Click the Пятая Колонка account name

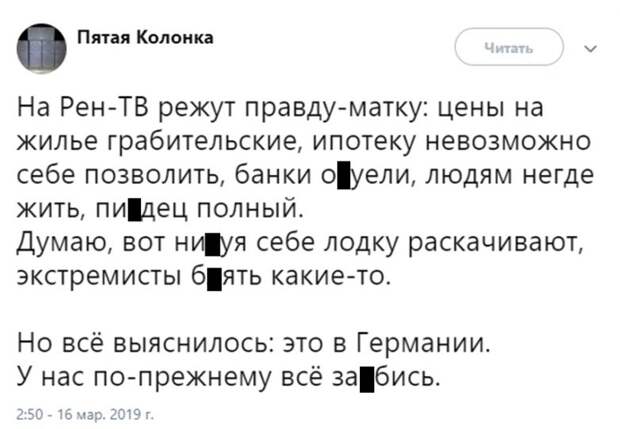point(145,38)
